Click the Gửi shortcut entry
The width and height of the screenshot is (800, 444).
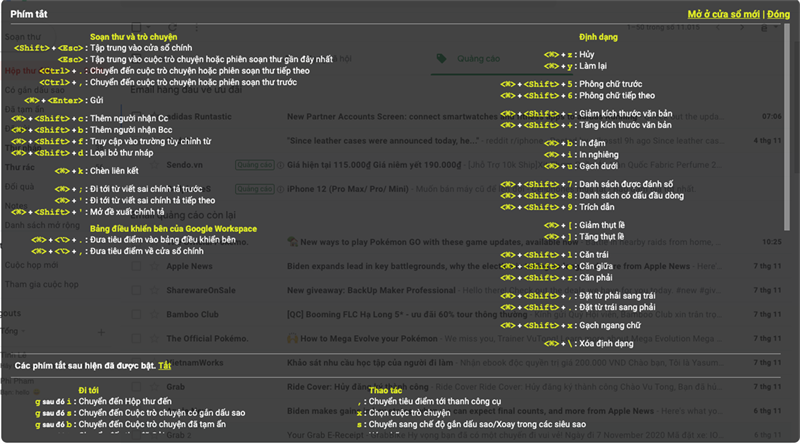tap(98, 101)
